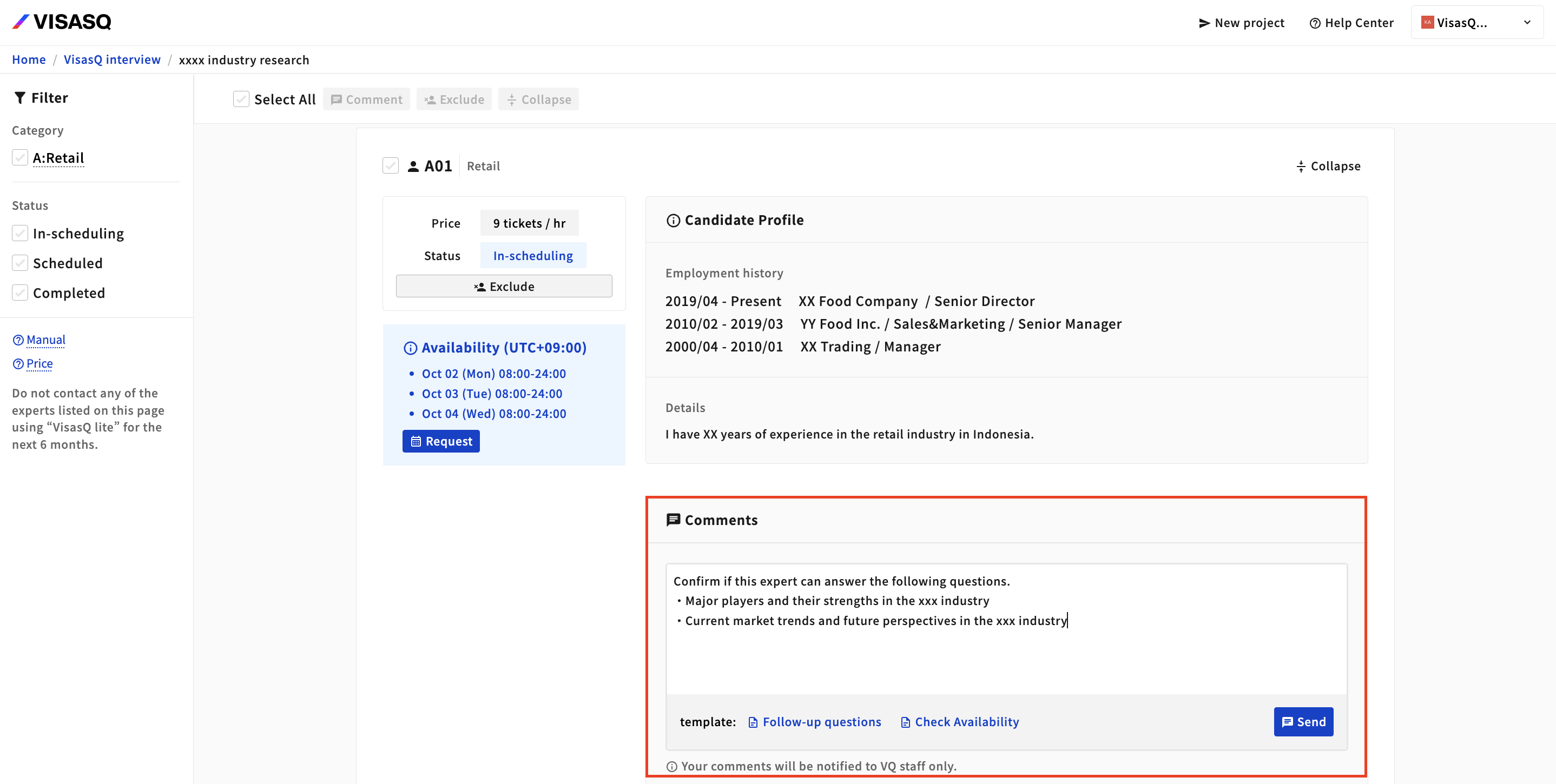This screenshot has height=784, width=1556.
Task: Click the xxxx industry research breadcrumb
Action: 244,60
